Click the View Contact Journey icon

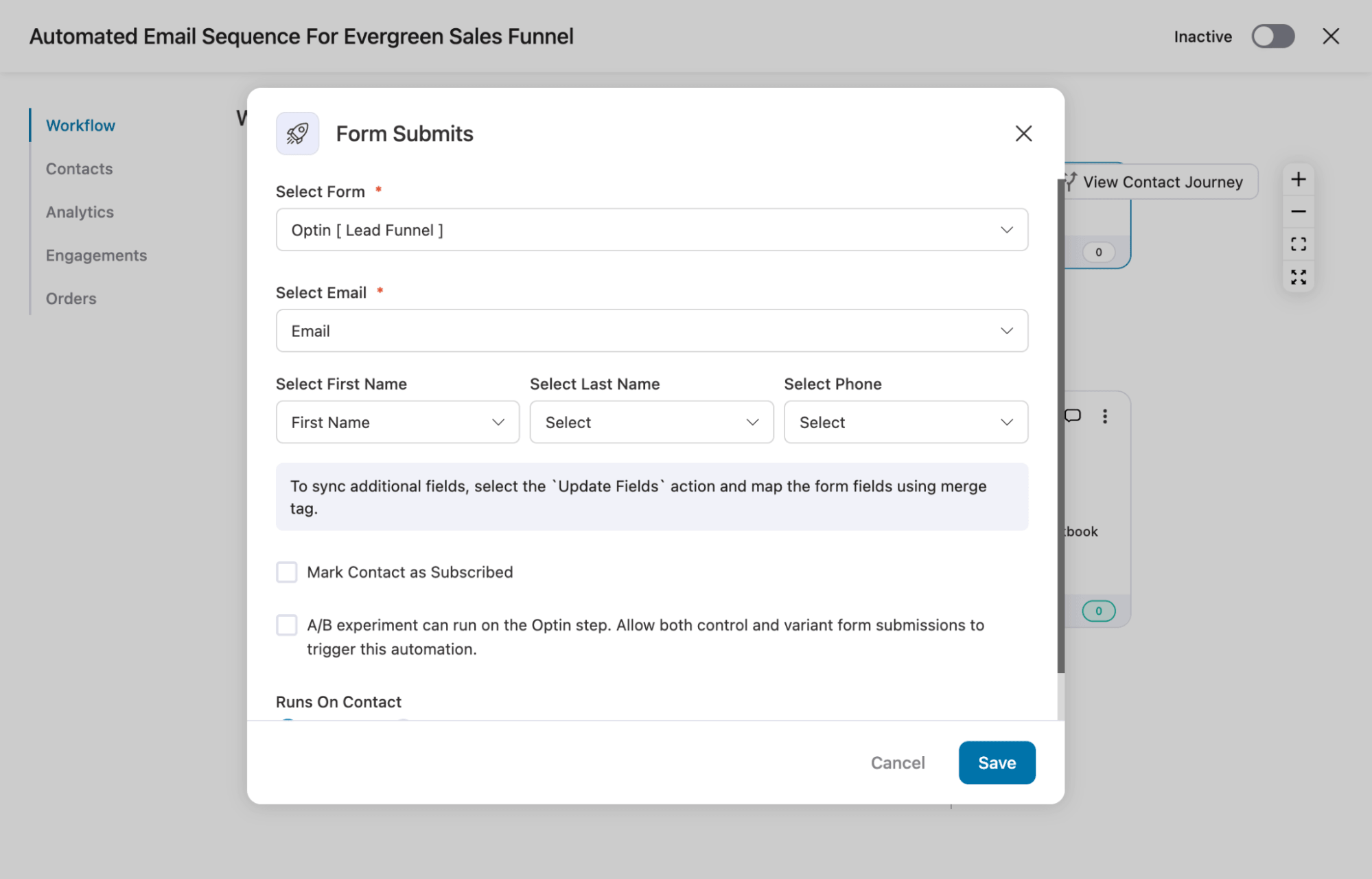[x=1071, y=181]
